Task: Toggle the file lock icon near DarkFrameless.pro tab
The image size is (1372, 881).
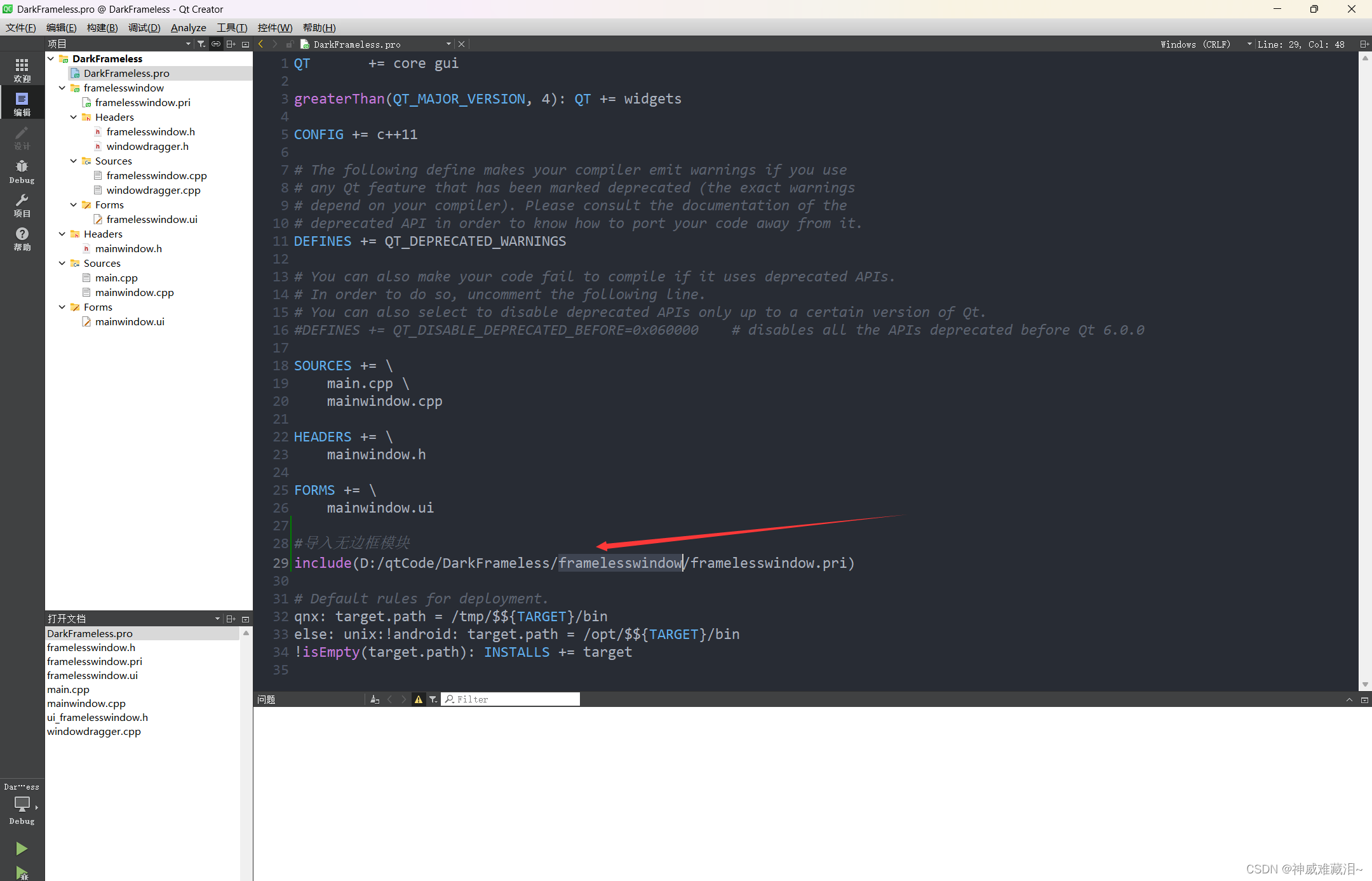Action: [x=290, y=44]
